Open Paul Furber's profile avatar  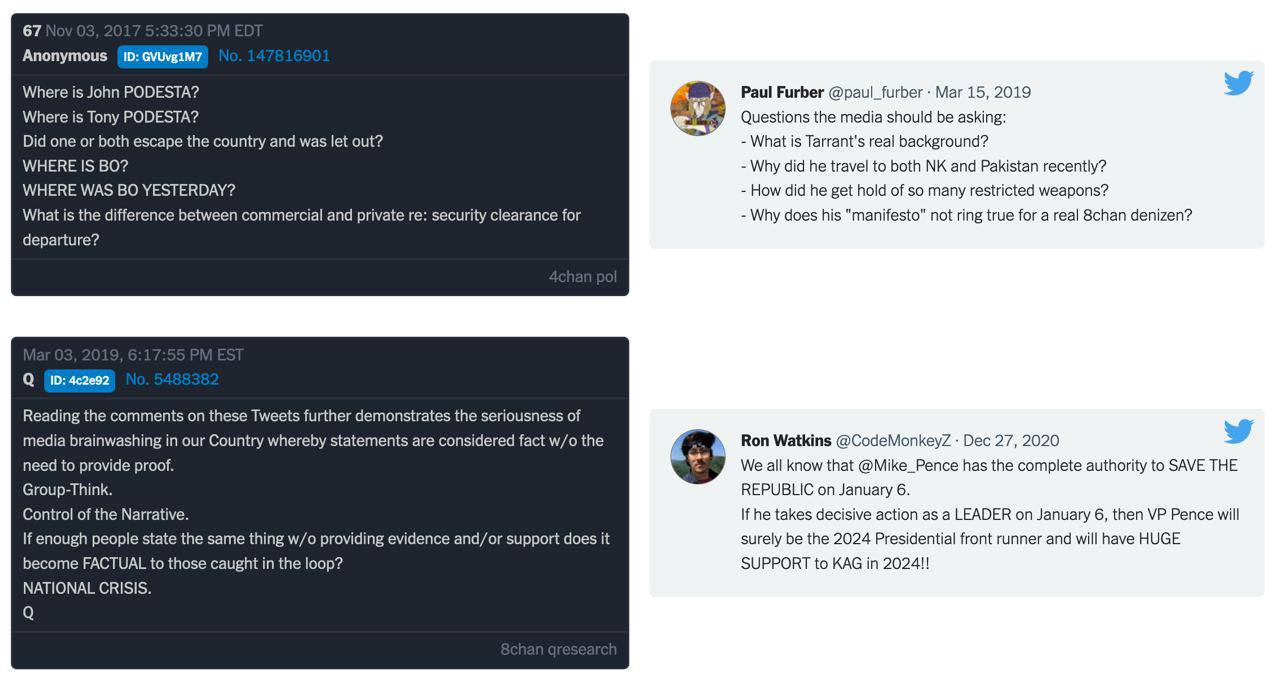click(x=698, y=108)
